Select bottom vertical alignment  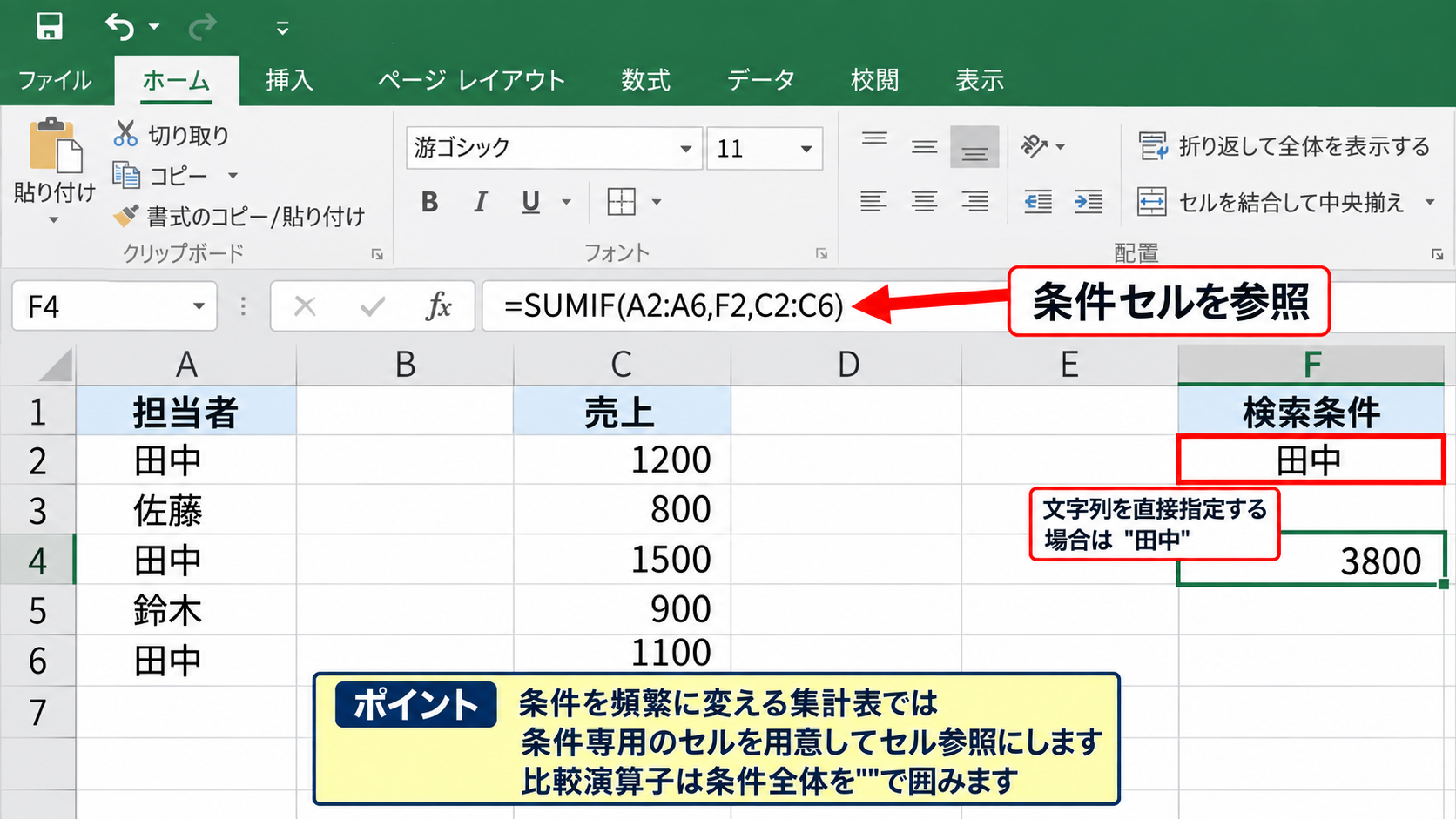(974, 146)
